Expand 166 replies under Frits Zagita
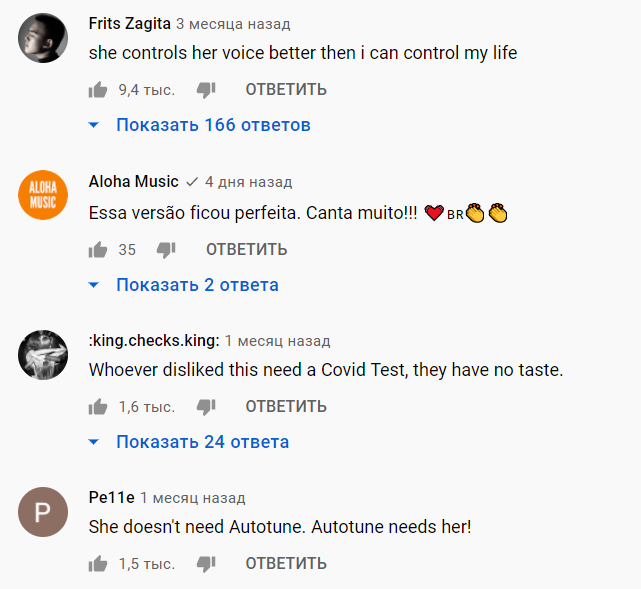The width and height of the screenshot is (641, 589). (x=212, y=125)
